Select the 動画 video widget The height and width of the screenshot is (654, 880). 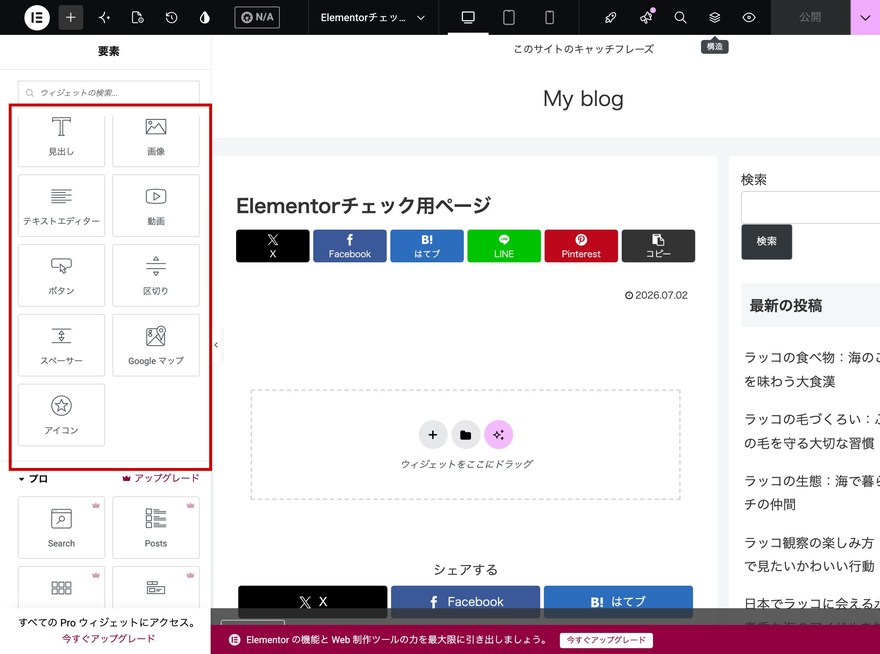(x=156, y=205)
